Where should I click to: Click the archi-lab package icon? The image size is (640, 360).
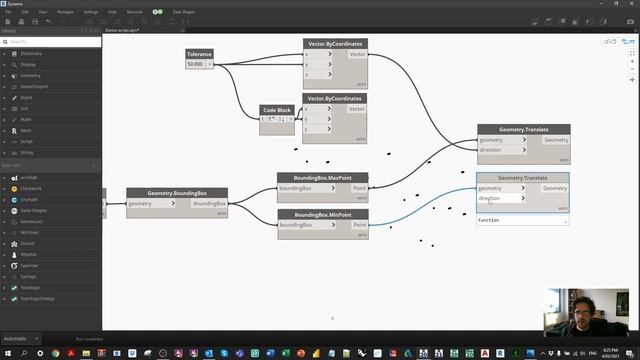pyautogui.click(x=14, y=178)
